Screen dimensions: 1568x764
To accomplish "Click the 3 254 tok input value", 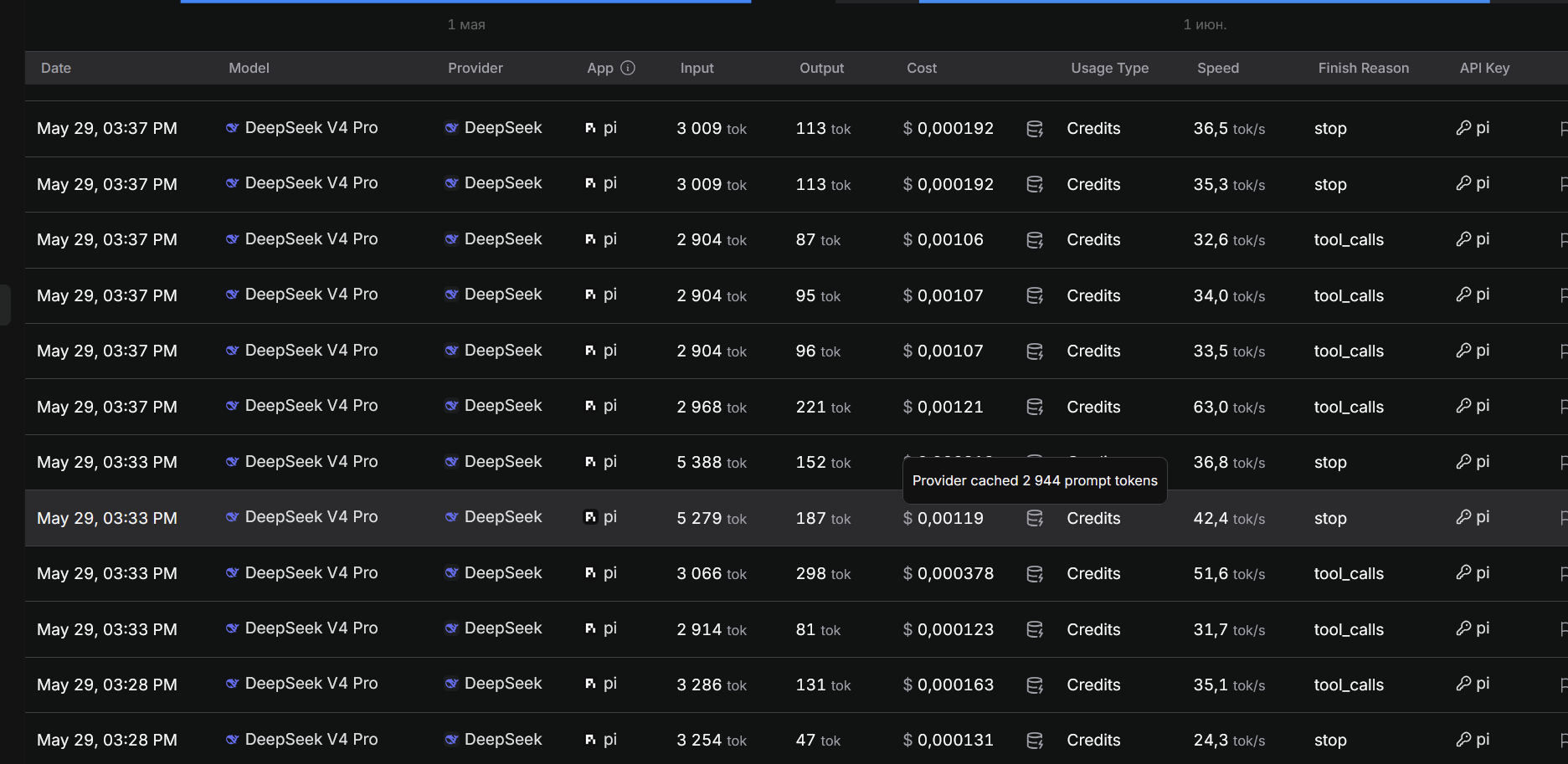I will (712, 741).
